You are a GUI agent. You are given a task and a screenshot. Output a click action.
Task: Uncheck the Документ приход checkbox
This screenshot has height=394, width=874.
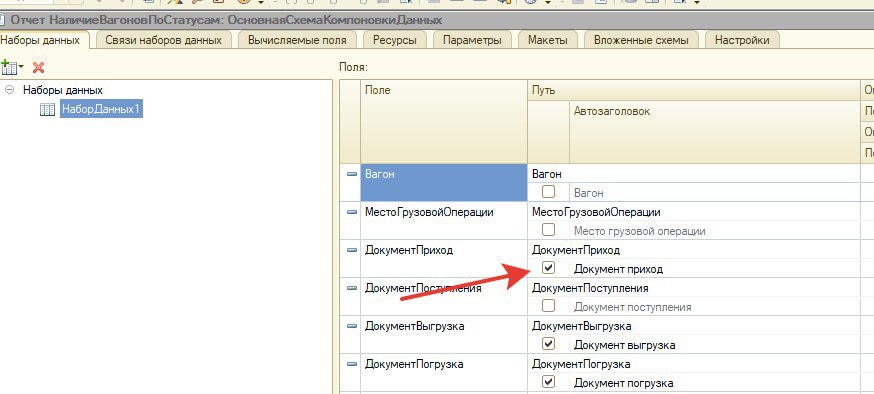point(548,268)
